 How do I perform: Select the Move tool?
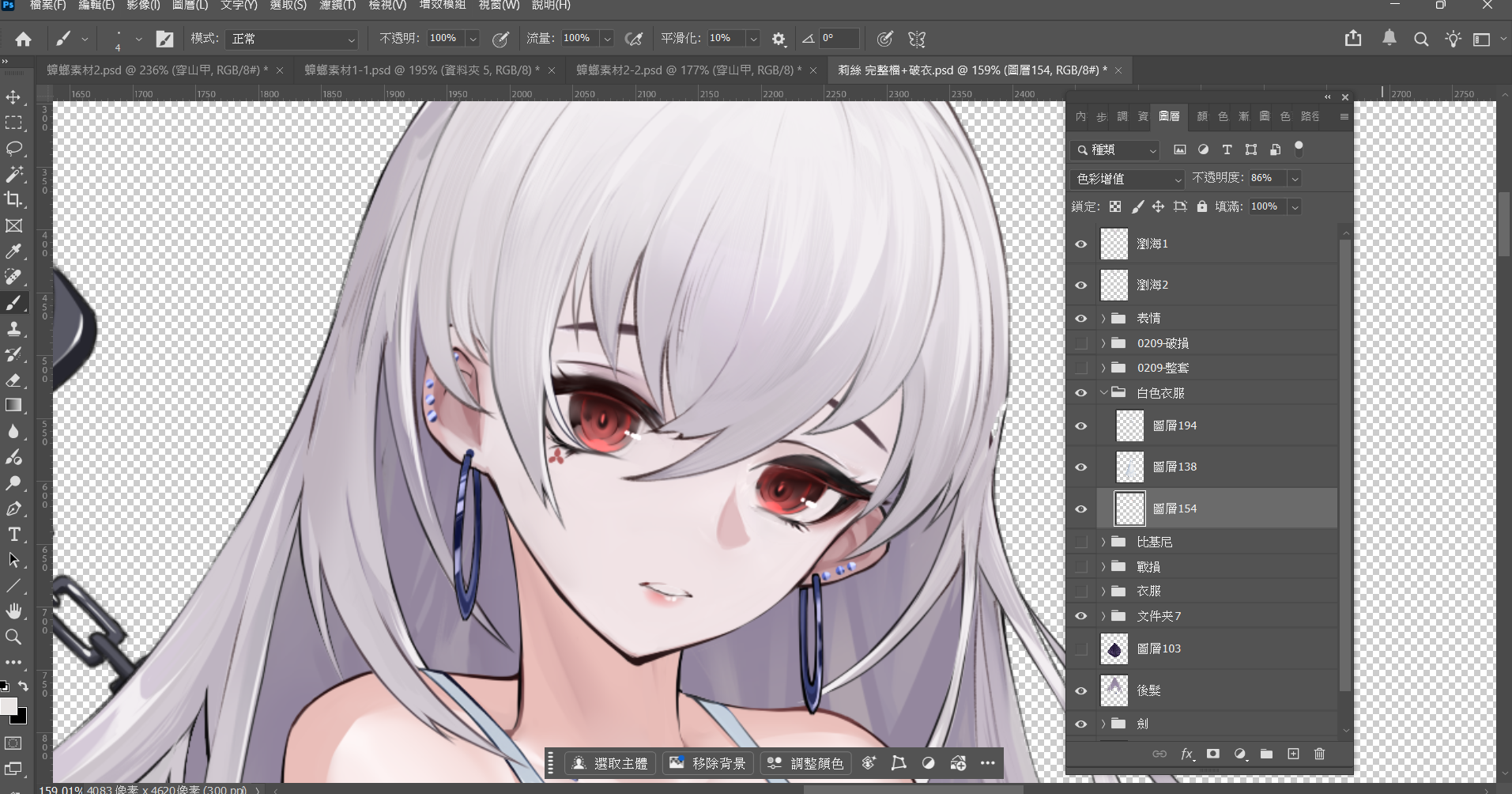pos(13,97)
